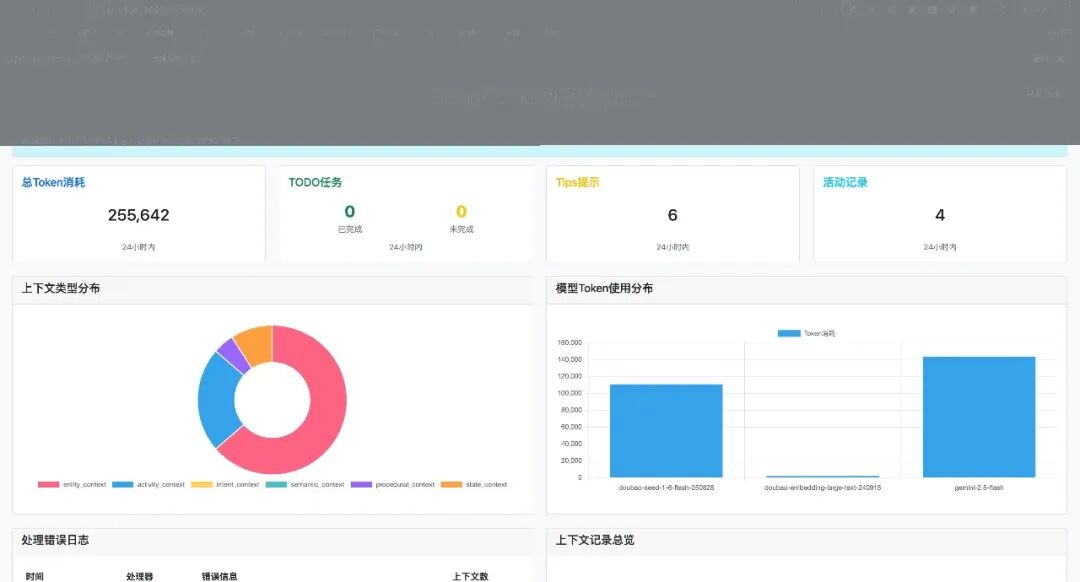1080x582 pixels.
Task: Toggle activity_context legend entry
Action: tap(148, 485)
